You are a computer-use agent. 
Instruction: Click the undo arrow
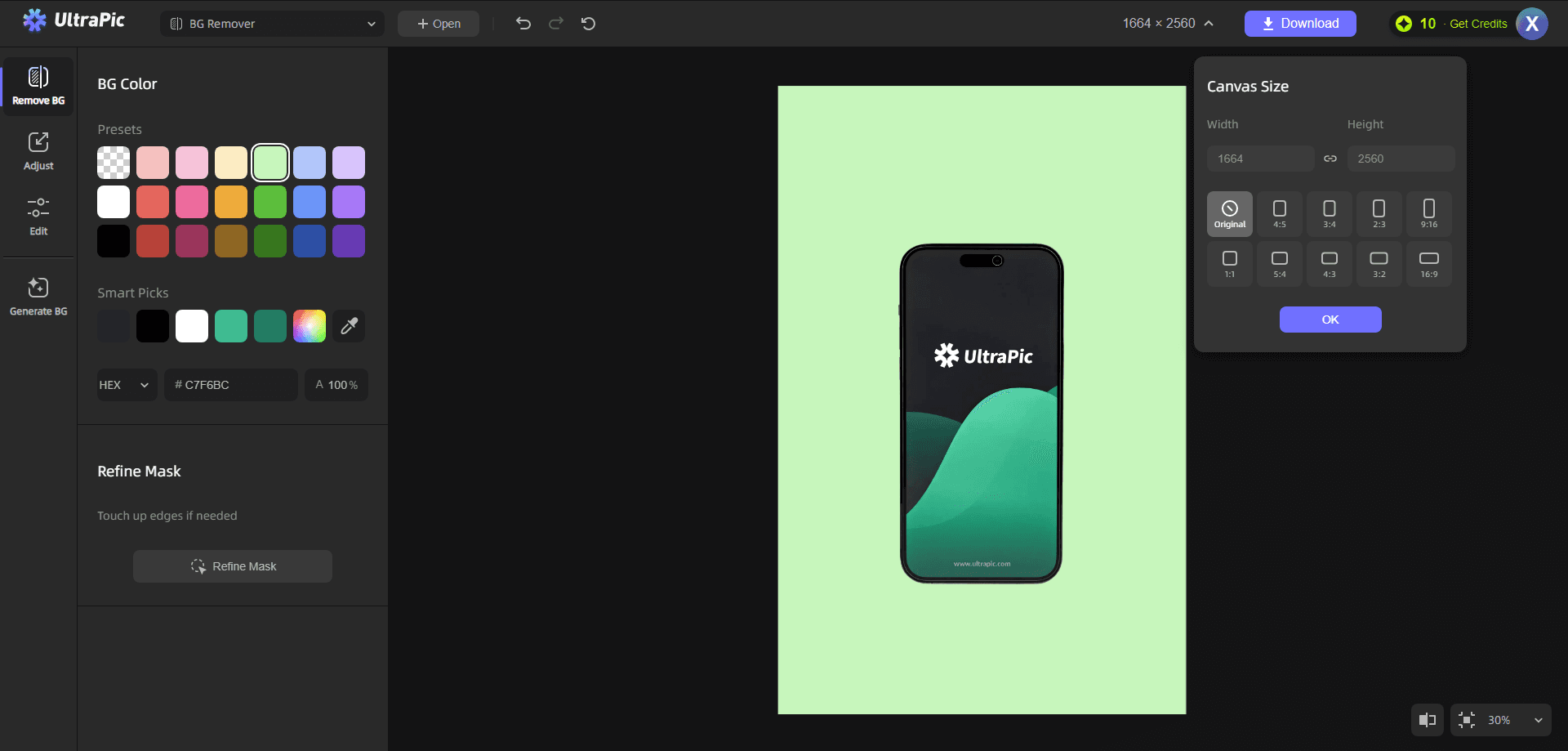(x=523, y=24)
